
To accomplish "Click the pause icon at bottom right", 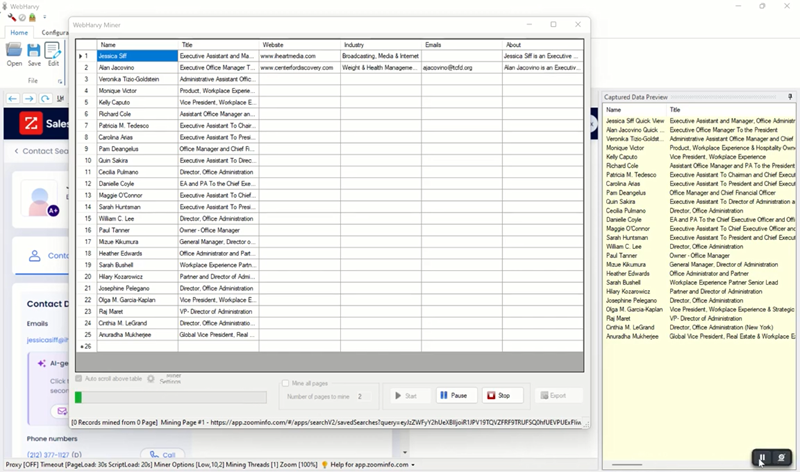I will 762,458.
